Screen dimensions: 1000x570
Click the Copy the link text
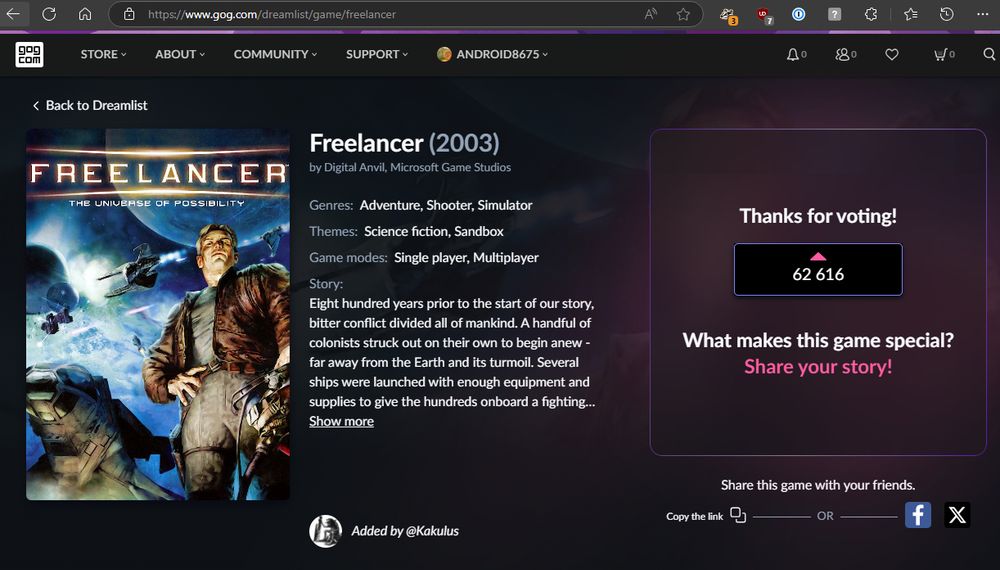click(x=695, y=516)
